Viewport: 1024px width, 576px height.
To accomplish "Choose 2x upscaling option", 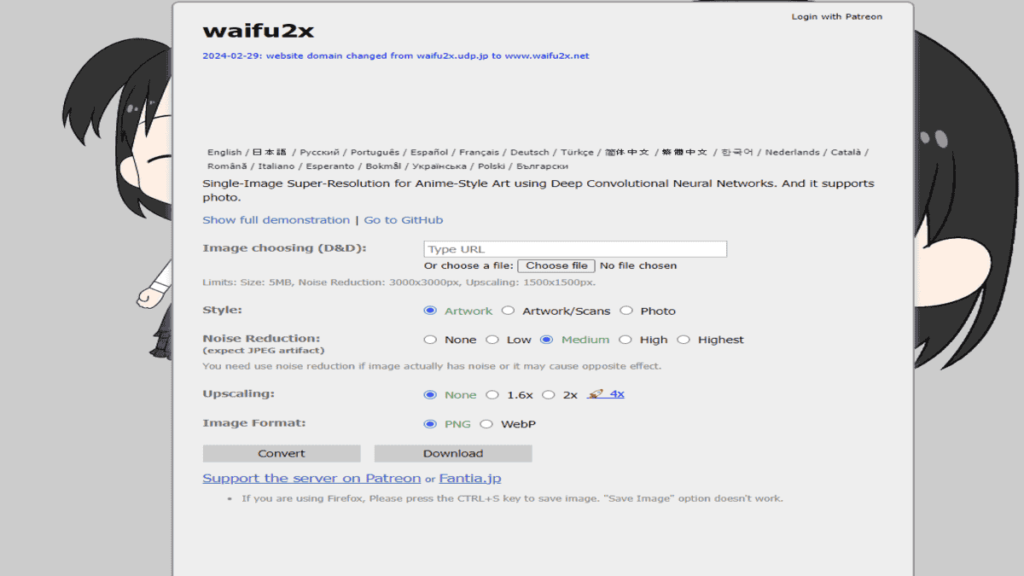I will 549,394.
